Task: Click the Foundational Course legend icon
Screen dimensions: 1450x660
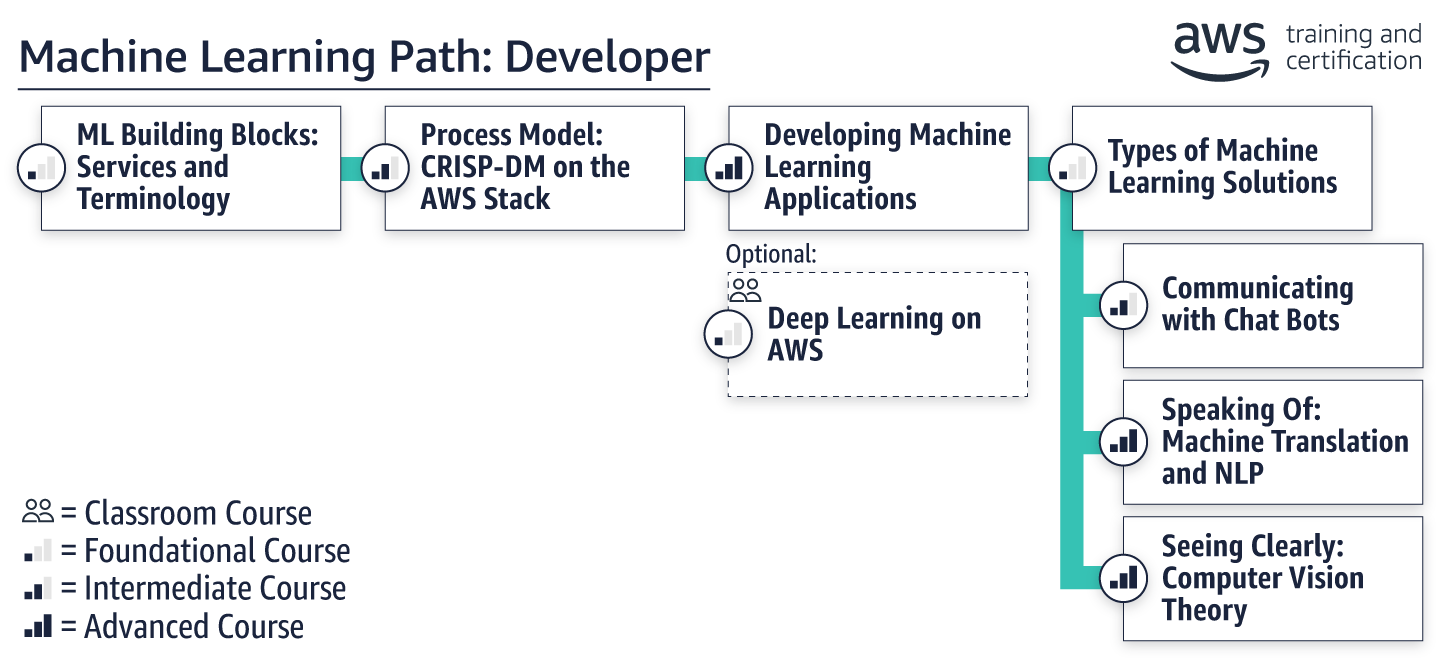Action: tap(38, 551)
